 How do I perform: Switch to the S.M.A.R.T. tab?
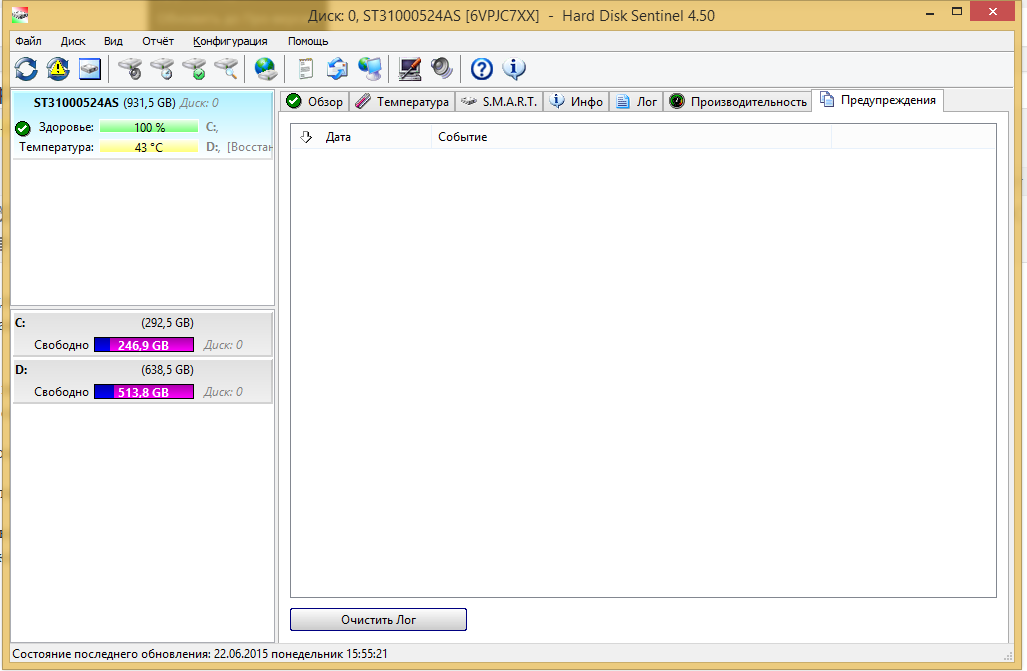[x=500, y=102]
